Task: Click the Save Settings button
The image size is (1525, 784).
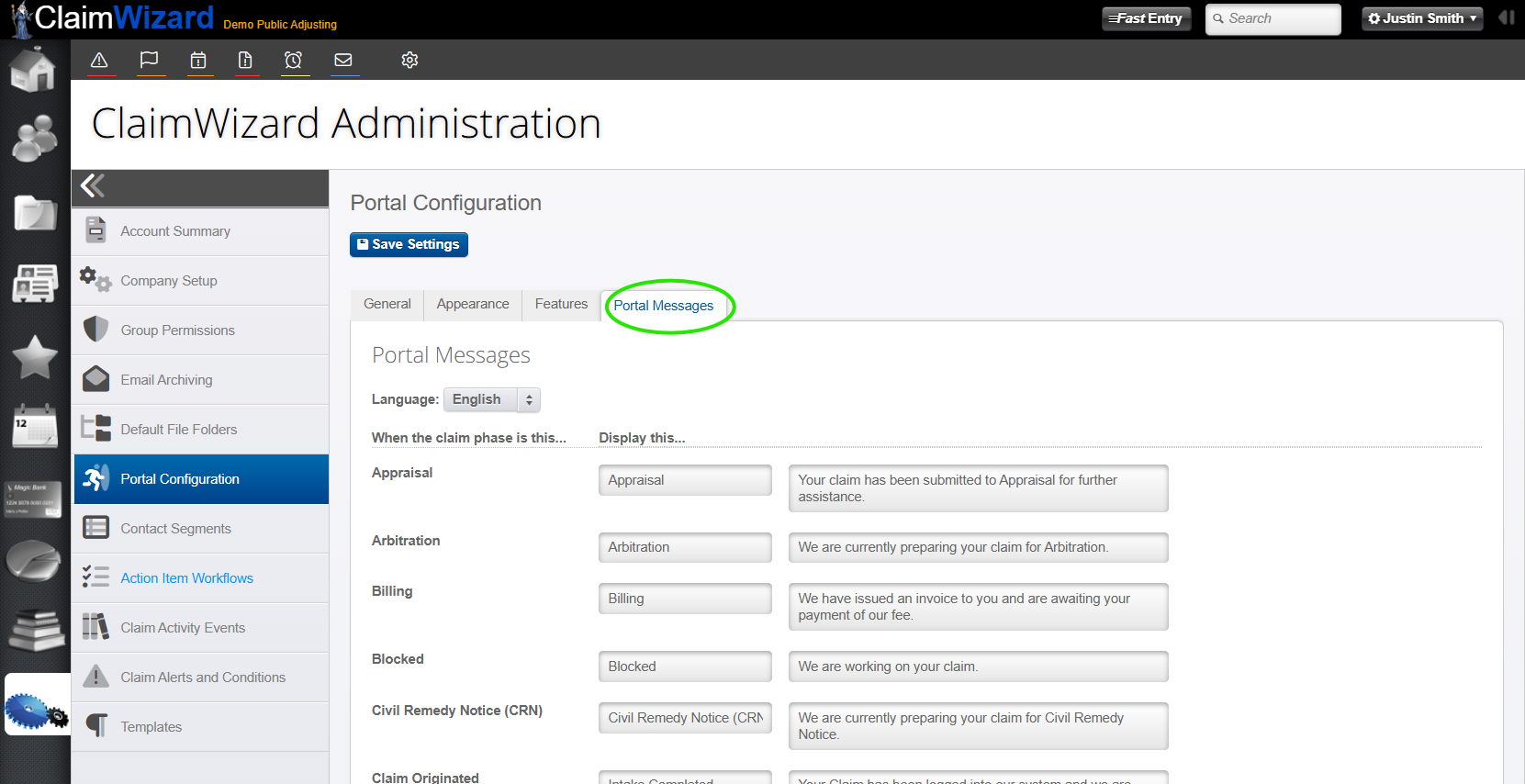Action: pos(409,244)
